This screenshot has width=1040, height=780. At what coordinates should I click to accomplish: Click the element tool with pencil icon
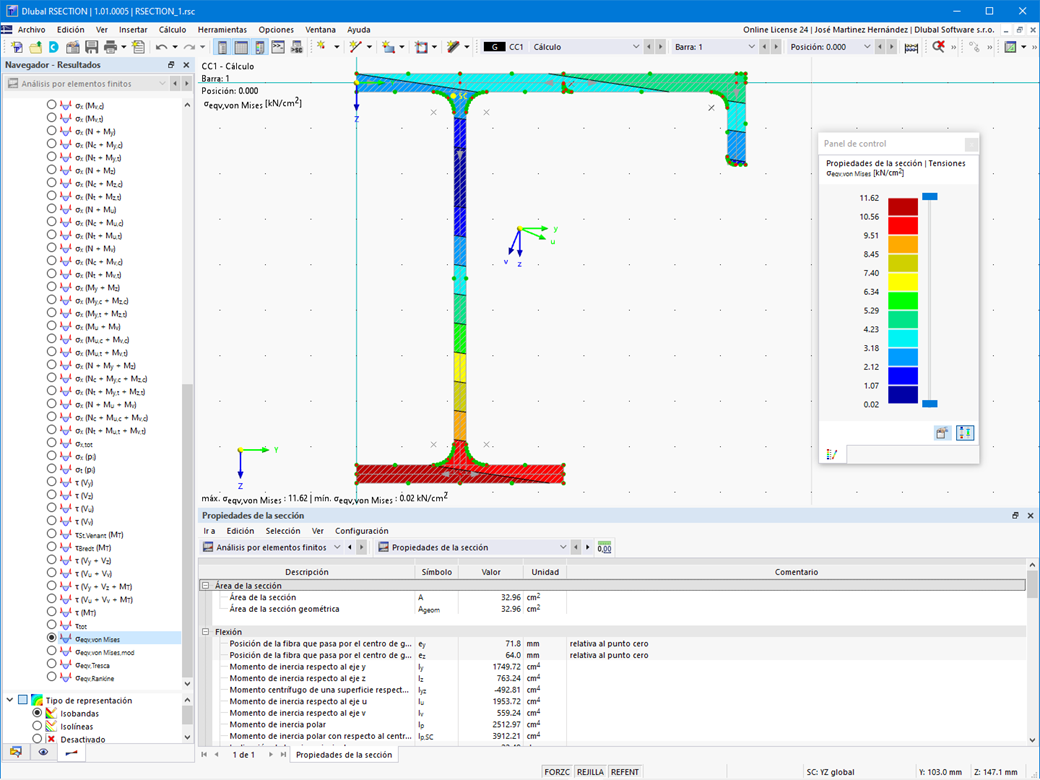tap(454, 47)
